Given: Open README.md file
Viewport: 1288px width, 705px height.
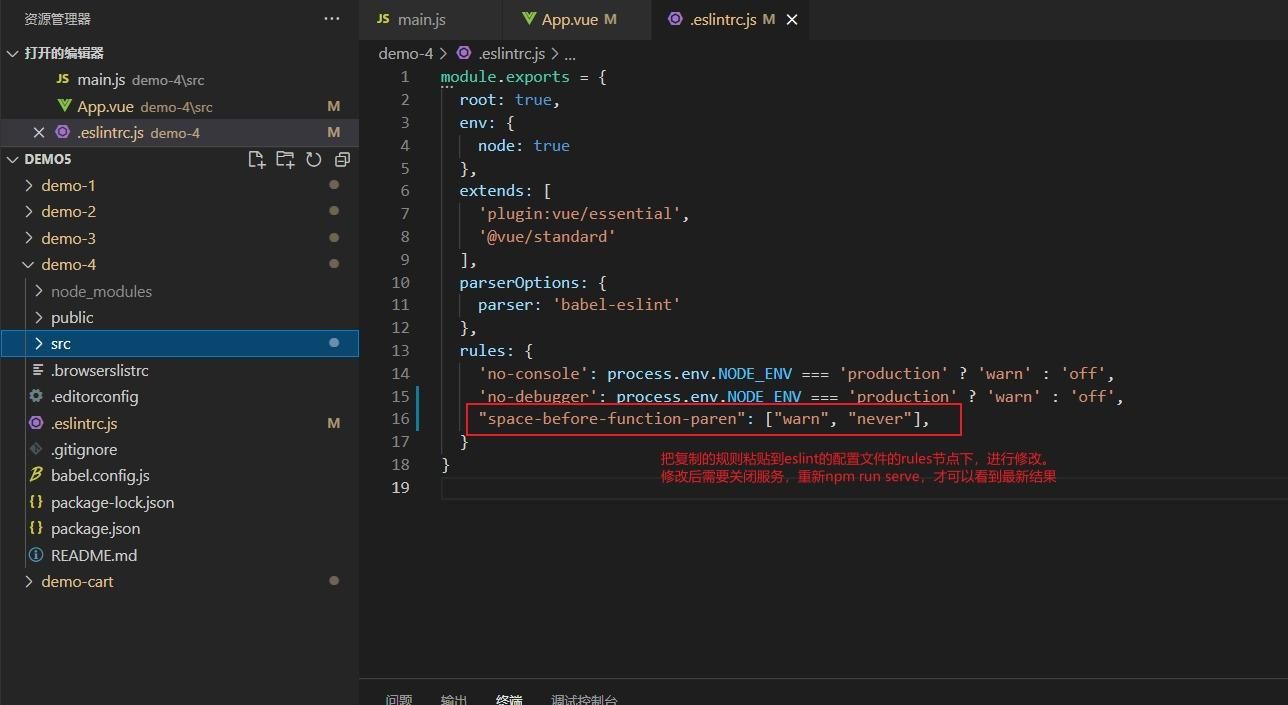Looking at the screenshot, I should pyautogui.click(x=94, y=555).
